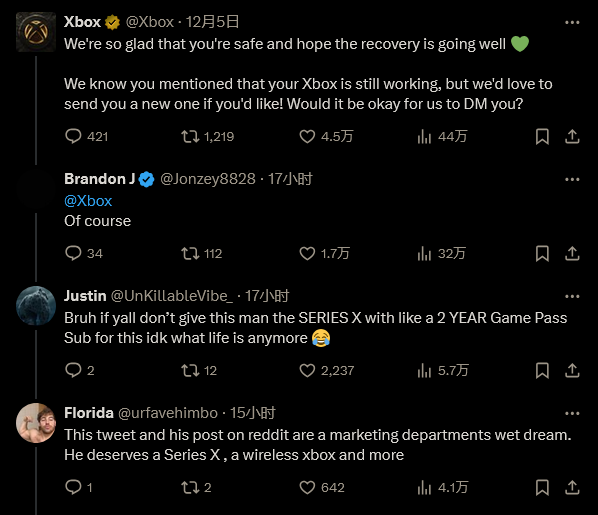Reply to the Xbox tweet

[x=73, y=136]
